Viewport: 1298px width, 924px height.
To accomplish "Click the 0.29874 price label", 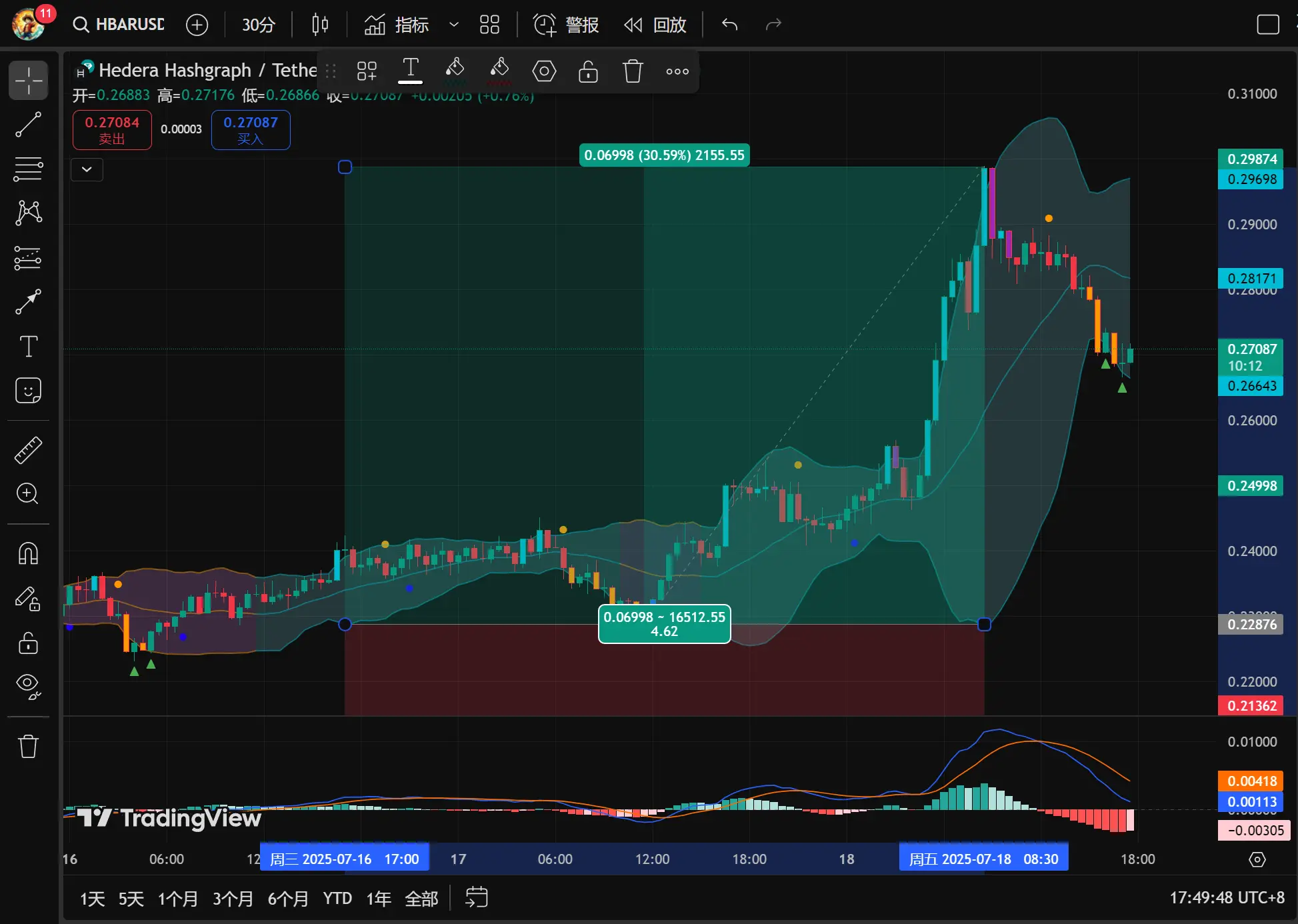I will [1251, 159].
